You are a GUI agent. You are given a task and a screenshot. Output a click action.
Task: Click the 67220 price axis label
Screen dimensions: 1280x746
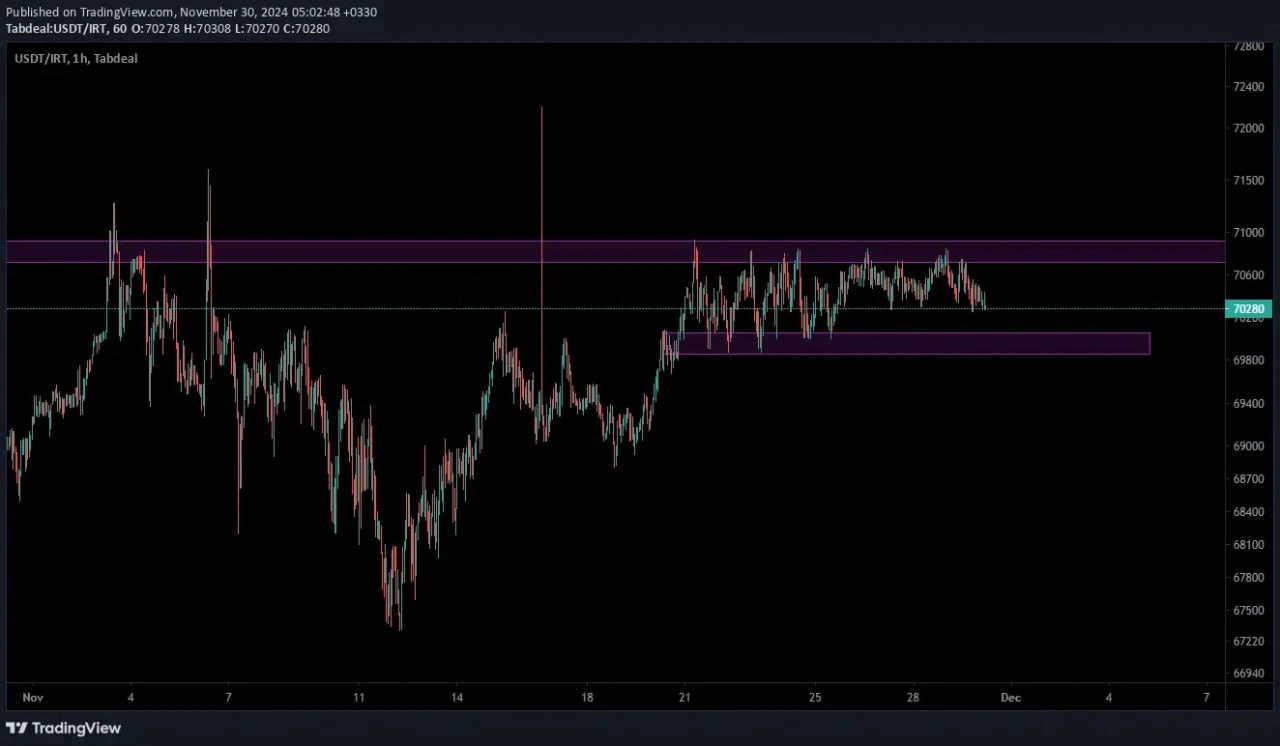click(x=1250, y=641)
